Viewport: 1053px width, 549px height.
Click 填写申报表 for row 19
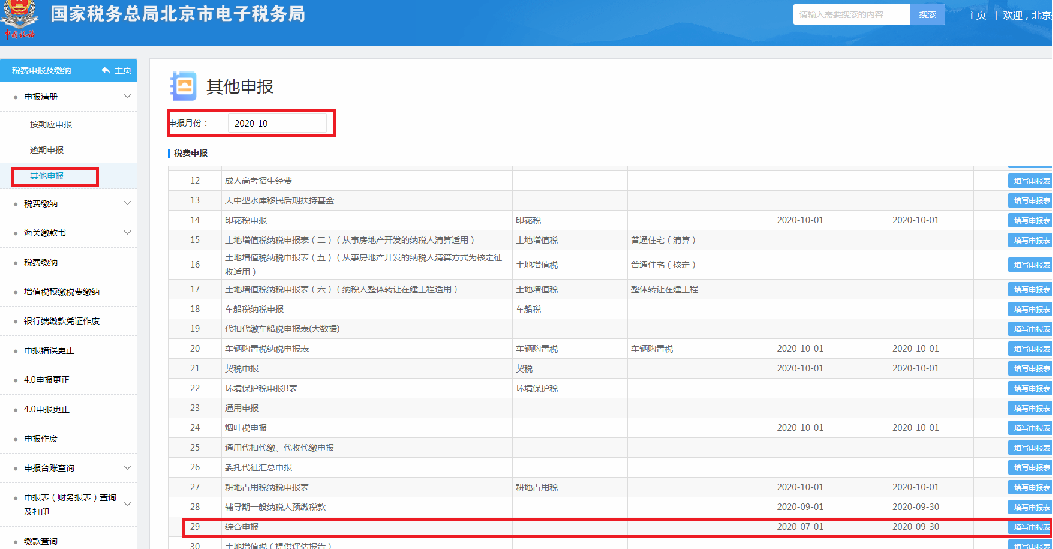(x=1032, y=329)
